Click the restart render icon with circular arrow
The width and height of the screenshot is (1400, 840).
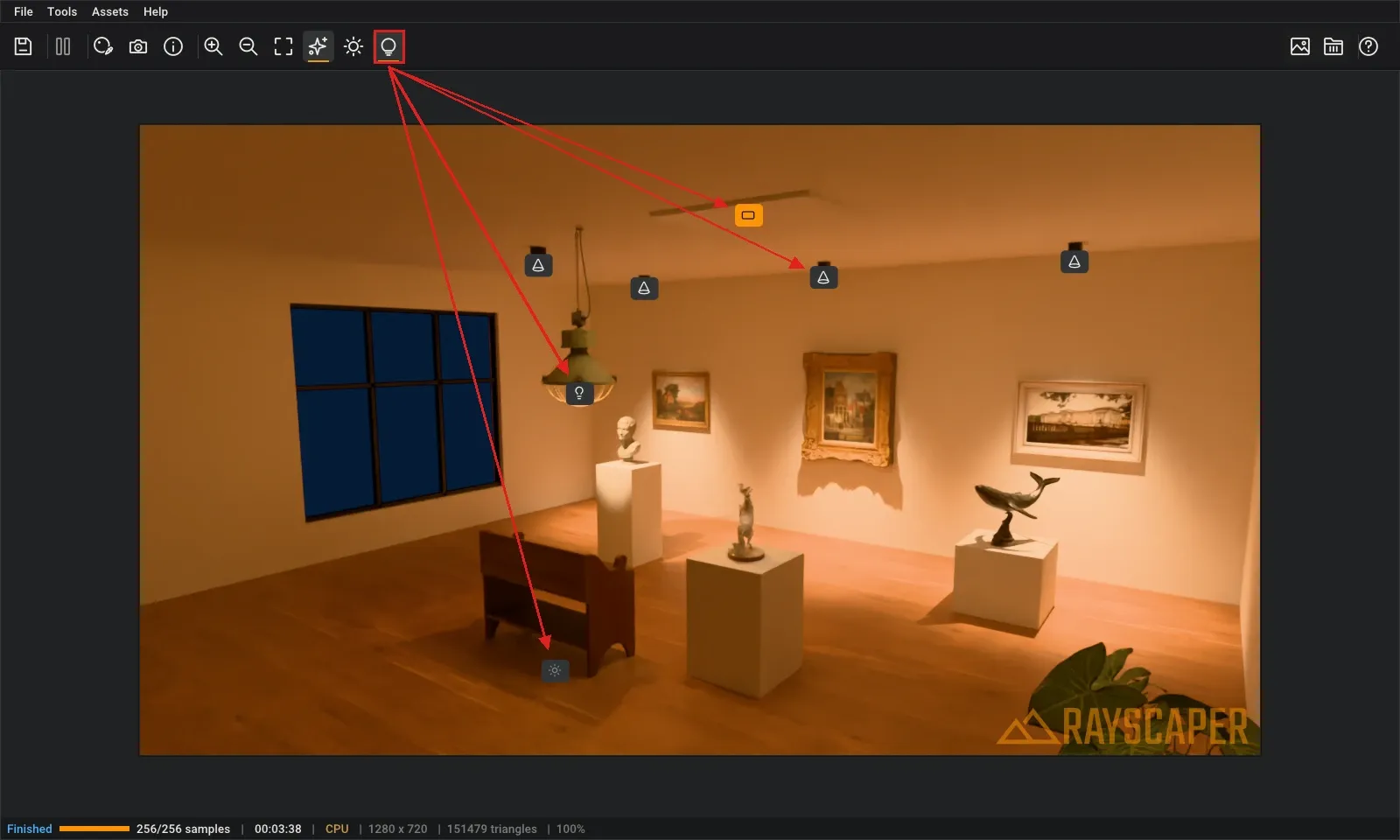103,46
